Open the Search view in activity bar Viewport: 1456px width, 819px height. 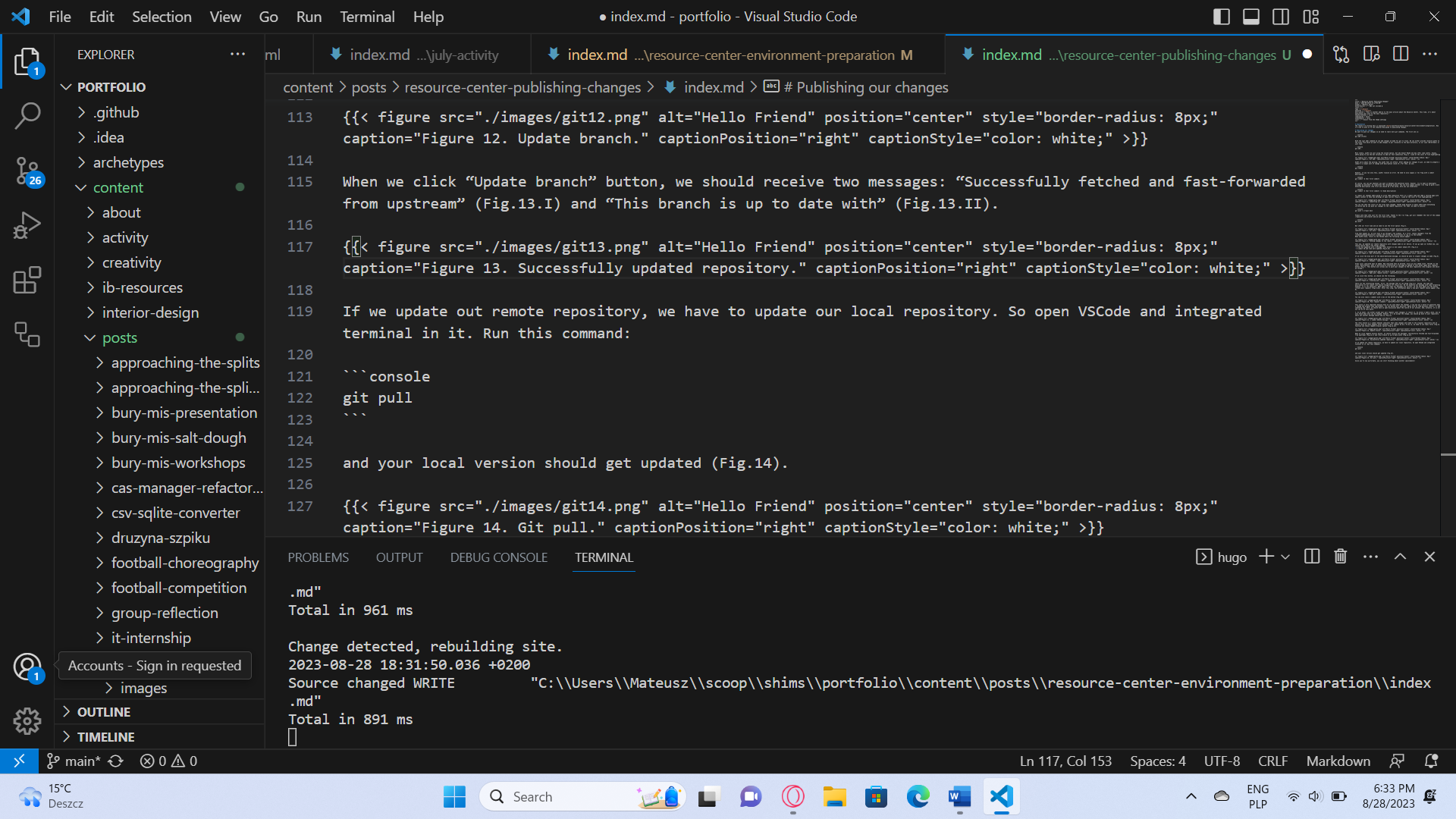(x=27, y=116)
